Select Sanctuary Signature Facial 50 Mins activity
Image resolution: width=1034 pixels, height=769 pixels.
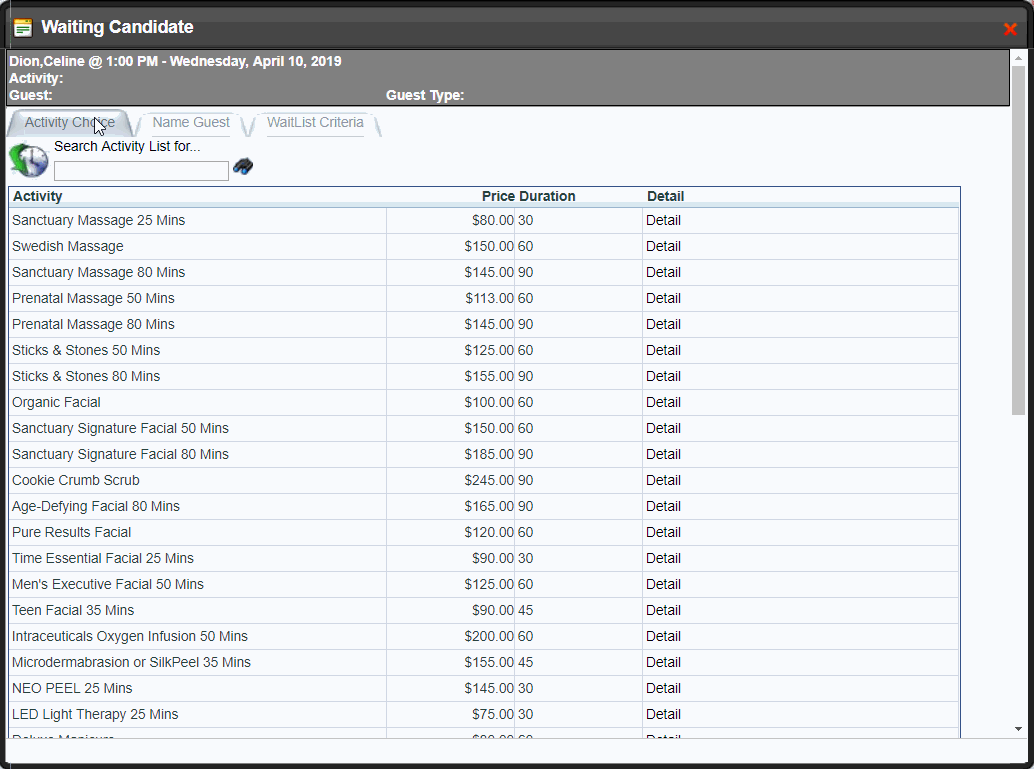click(x=120, y=428)
